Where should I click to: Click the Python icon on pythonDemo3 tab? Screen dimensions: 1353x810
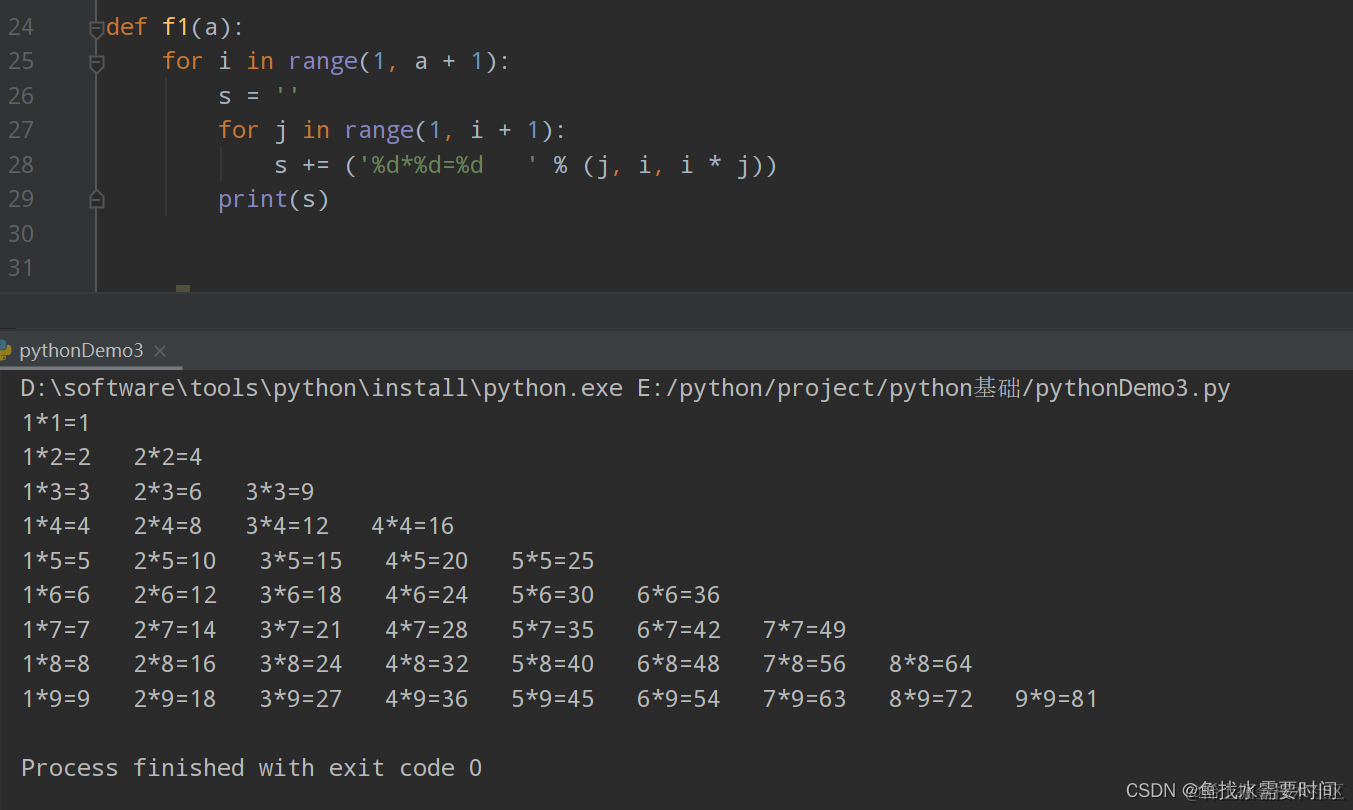[x=5, y=350]
